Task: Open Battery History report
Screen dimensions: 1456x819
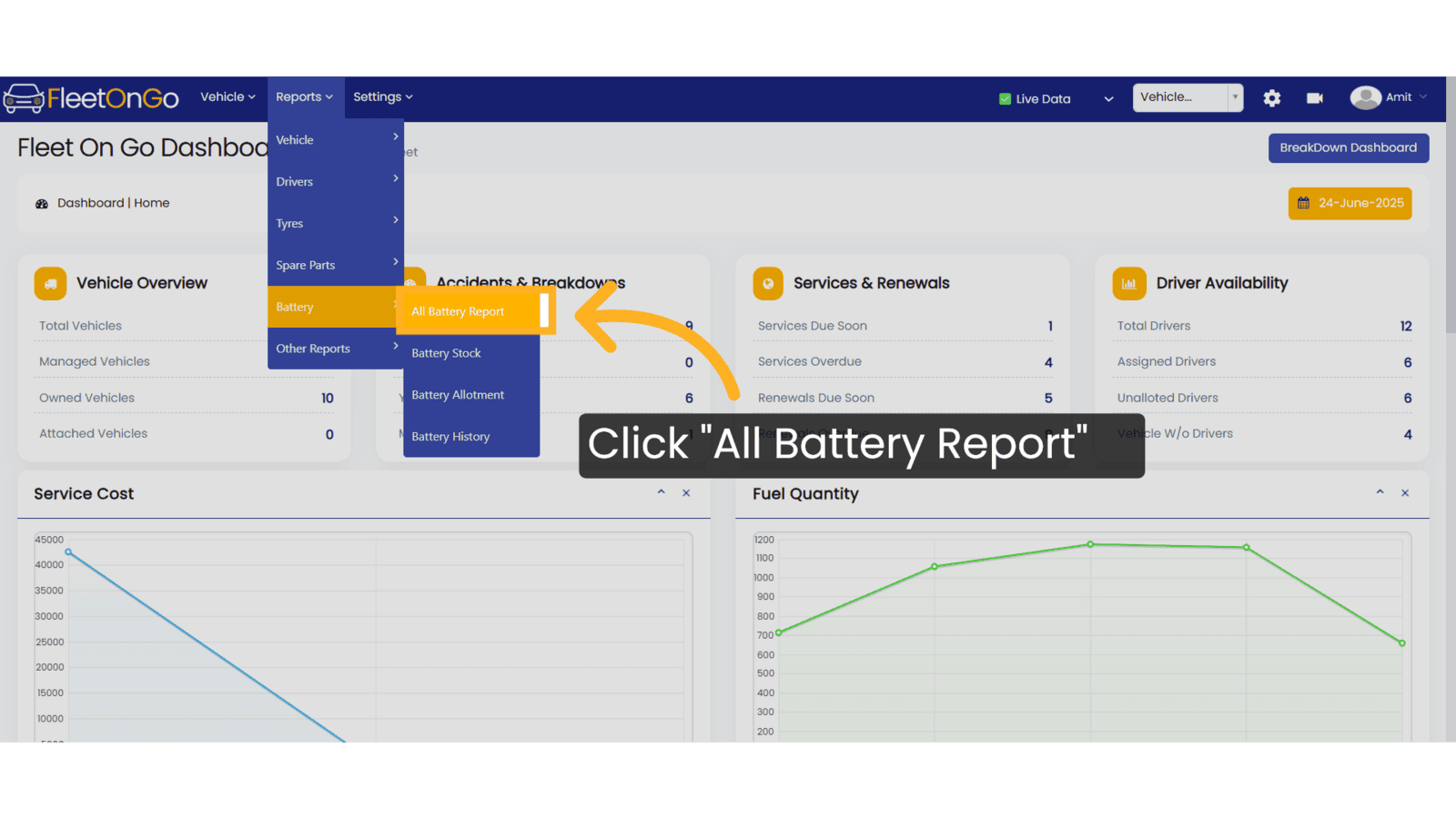Action: point(471,437)
